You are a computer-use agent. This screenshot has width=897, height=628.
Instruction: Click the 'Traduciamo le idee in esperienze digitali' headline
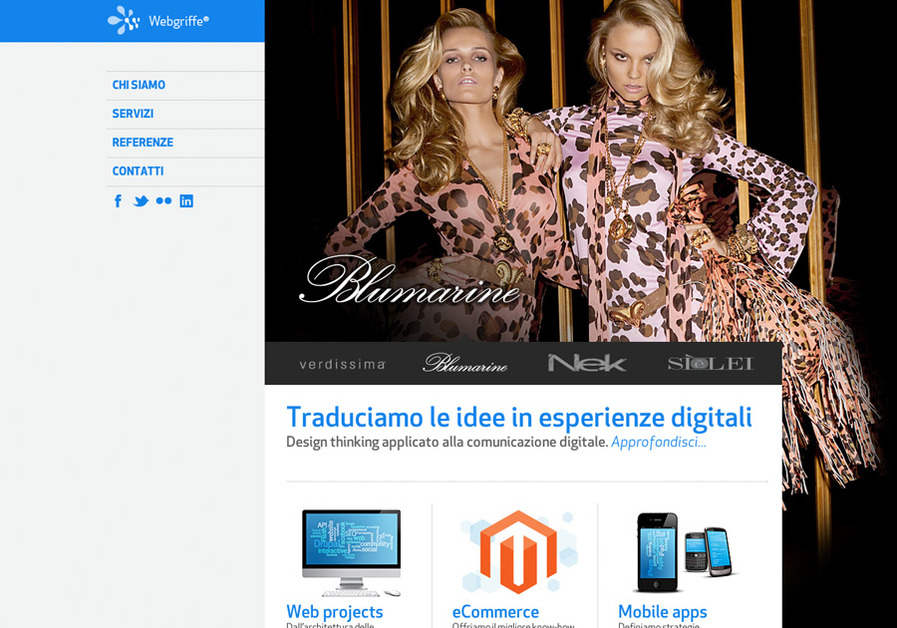(x=519, y=417)
